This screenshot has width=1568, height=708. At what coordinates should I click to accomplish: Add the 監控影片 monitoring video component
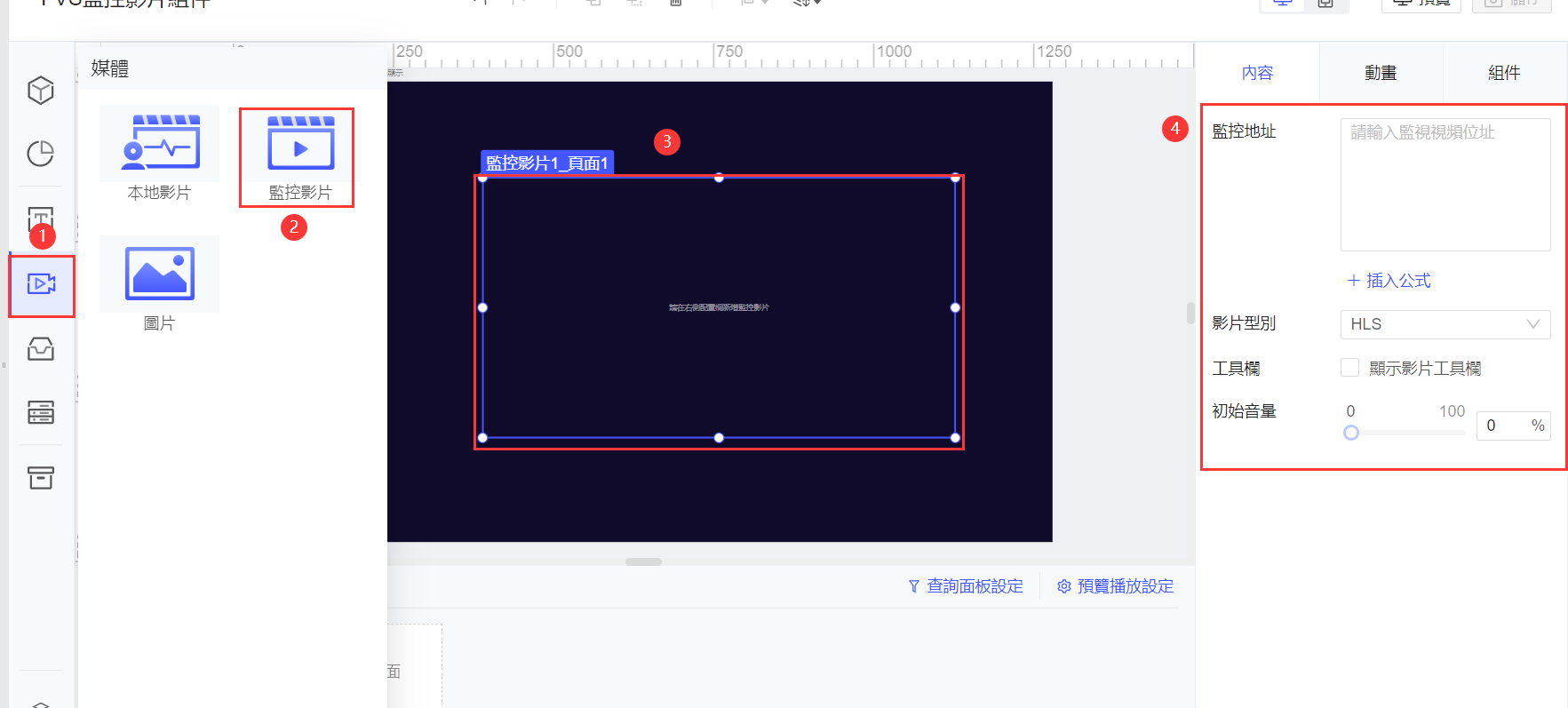click(300, 156)
